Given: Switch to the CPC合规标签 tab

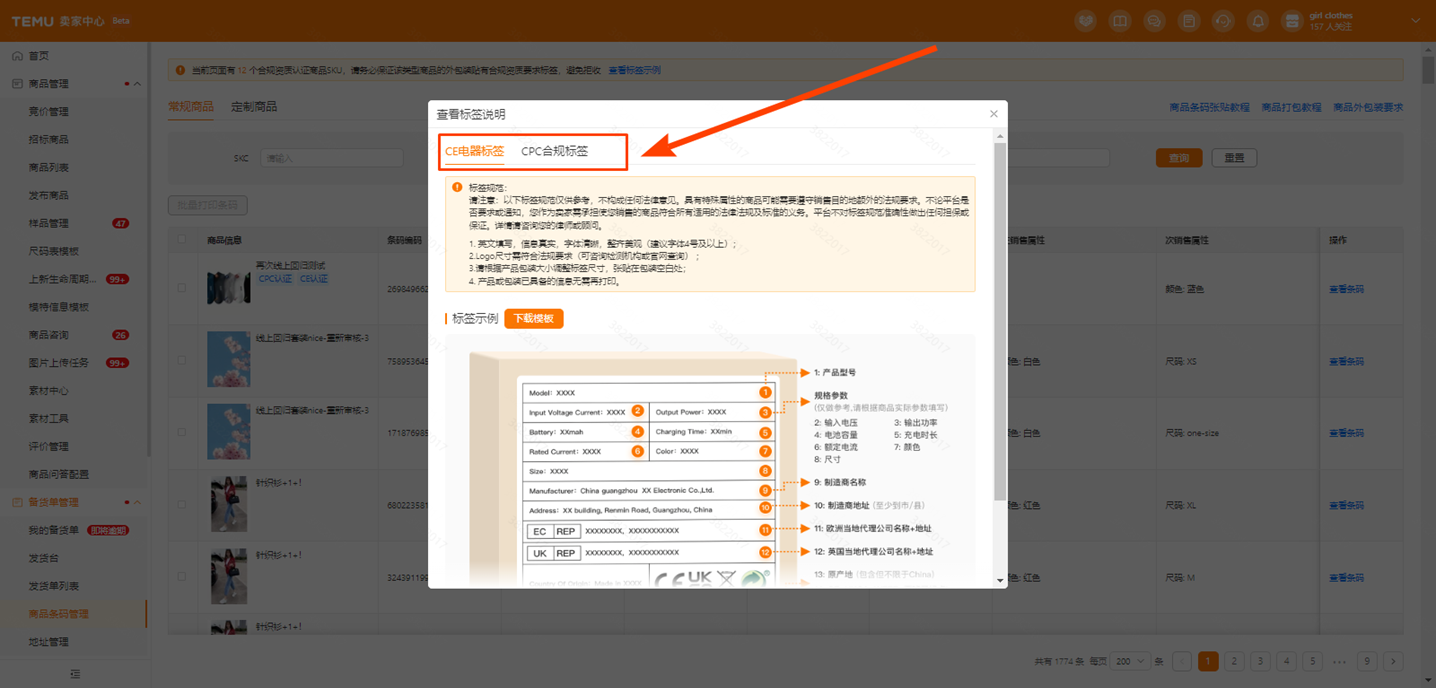Looking at the screenshot, I should coord(554,151).
